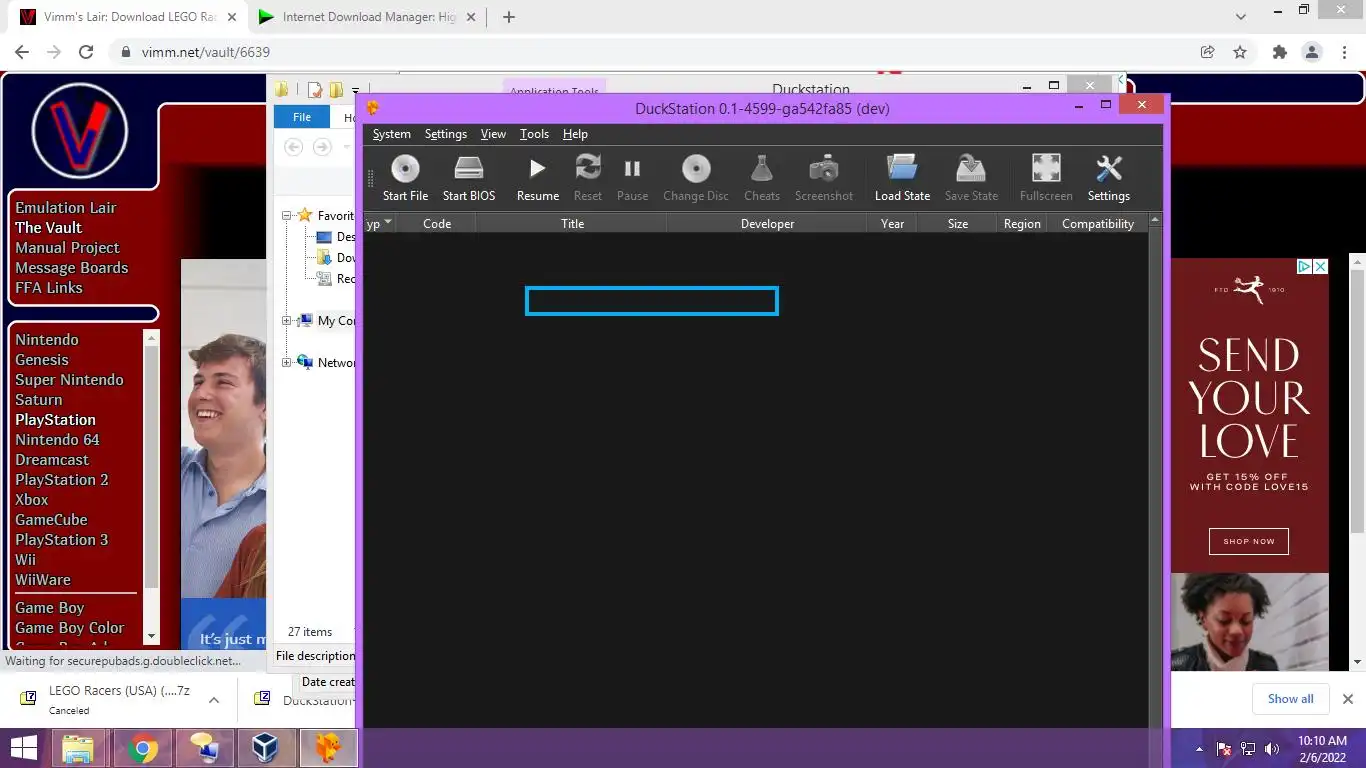This screenshot has width=1366, height=768.
Task: Sort game list by Year column
Action: pyautogui.click(x=892, y=224)
